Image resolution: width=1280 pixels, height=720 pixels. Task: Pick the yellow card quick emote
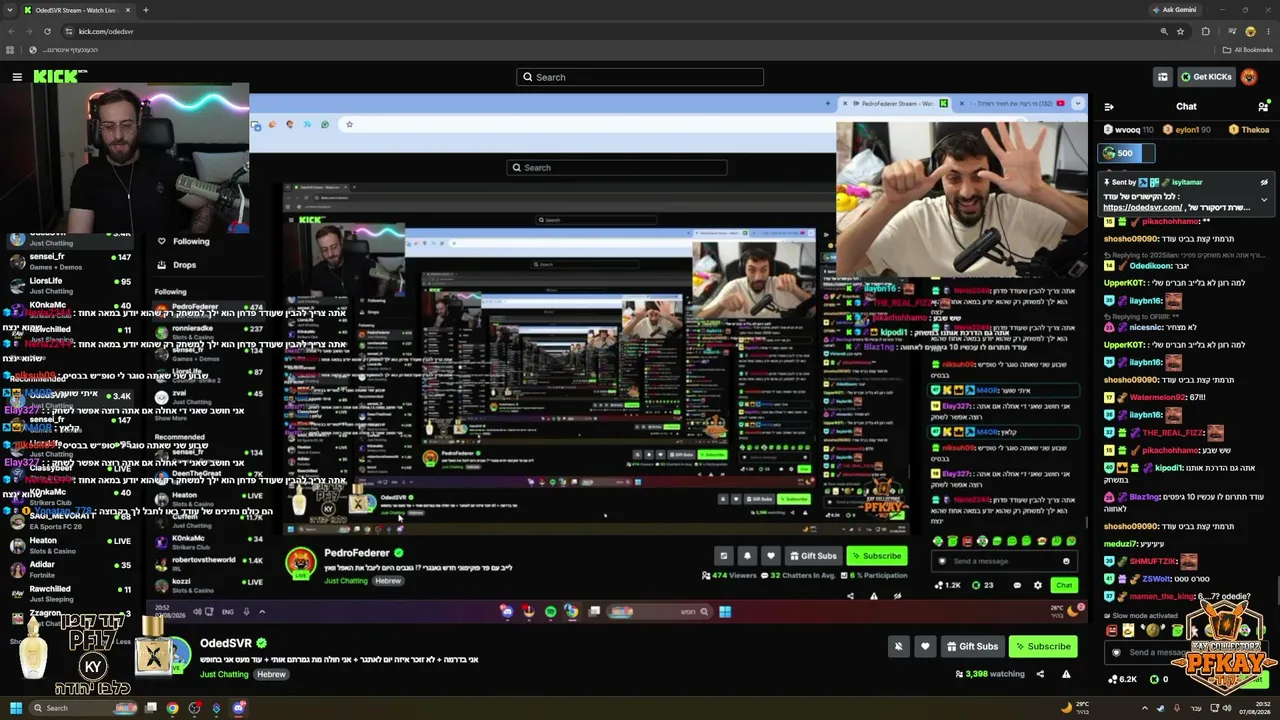(1129, 630)
